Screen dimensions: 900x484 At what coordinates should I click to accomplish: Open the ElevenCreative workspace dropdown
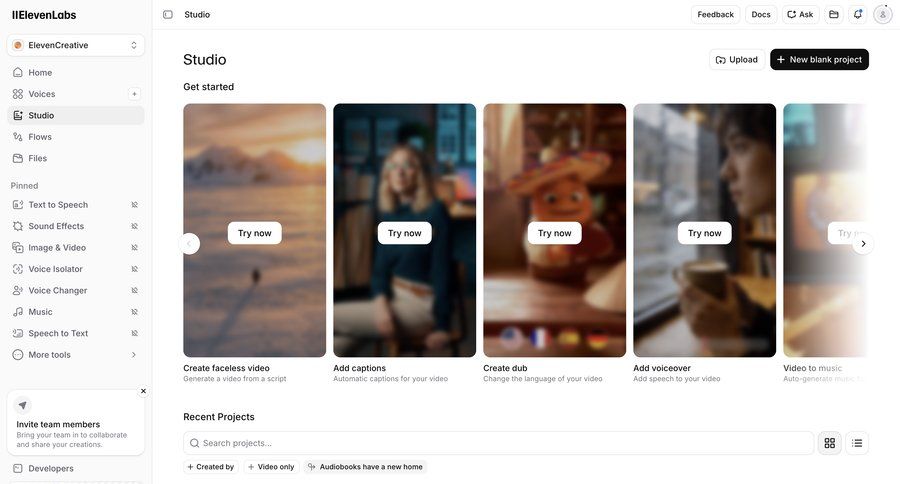point(76,45)
